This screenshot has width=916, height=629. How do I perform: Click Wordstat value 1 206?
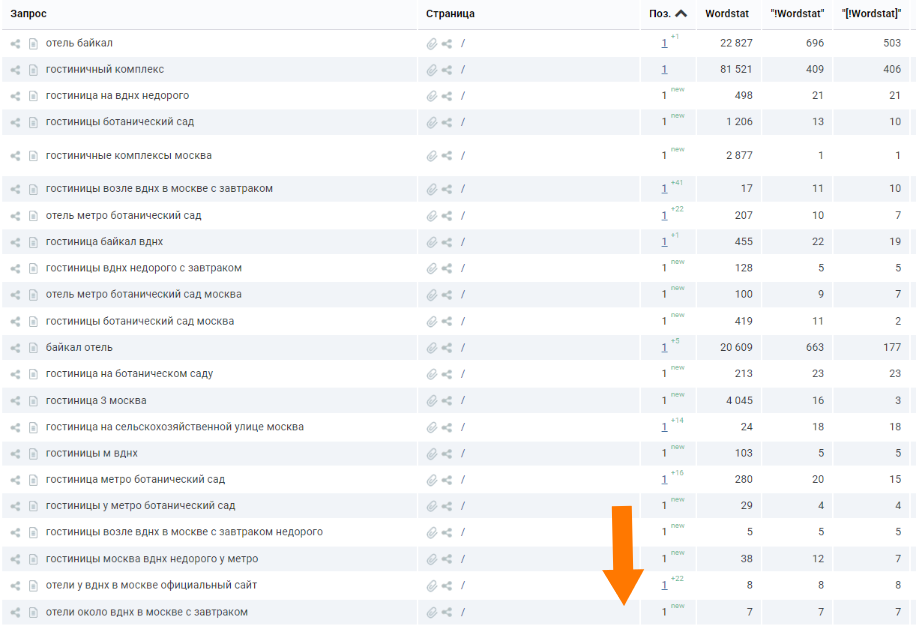click(x=739, y=122)
